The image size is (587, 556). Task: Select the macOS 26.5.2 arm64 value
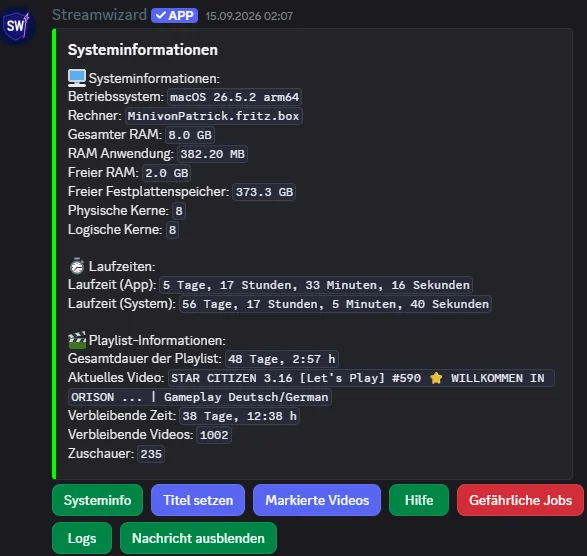(234, 97)
